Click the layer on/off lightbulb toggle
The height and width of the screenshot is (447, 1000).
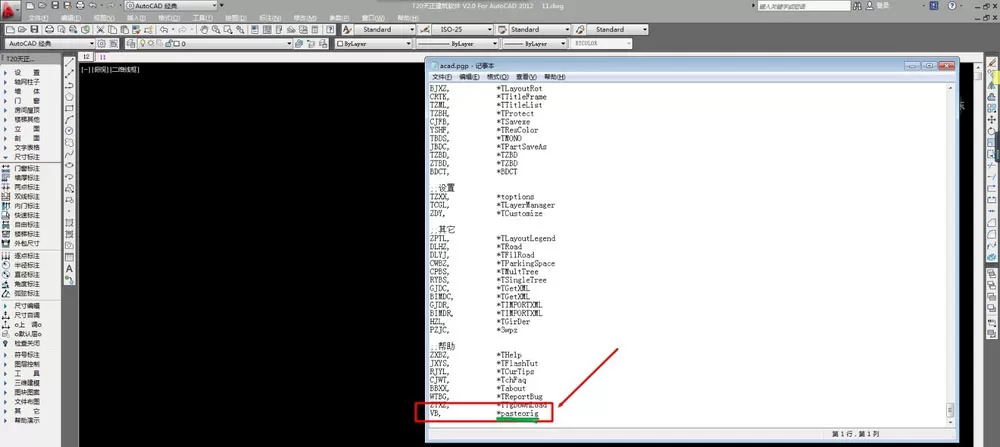point(143,43)
